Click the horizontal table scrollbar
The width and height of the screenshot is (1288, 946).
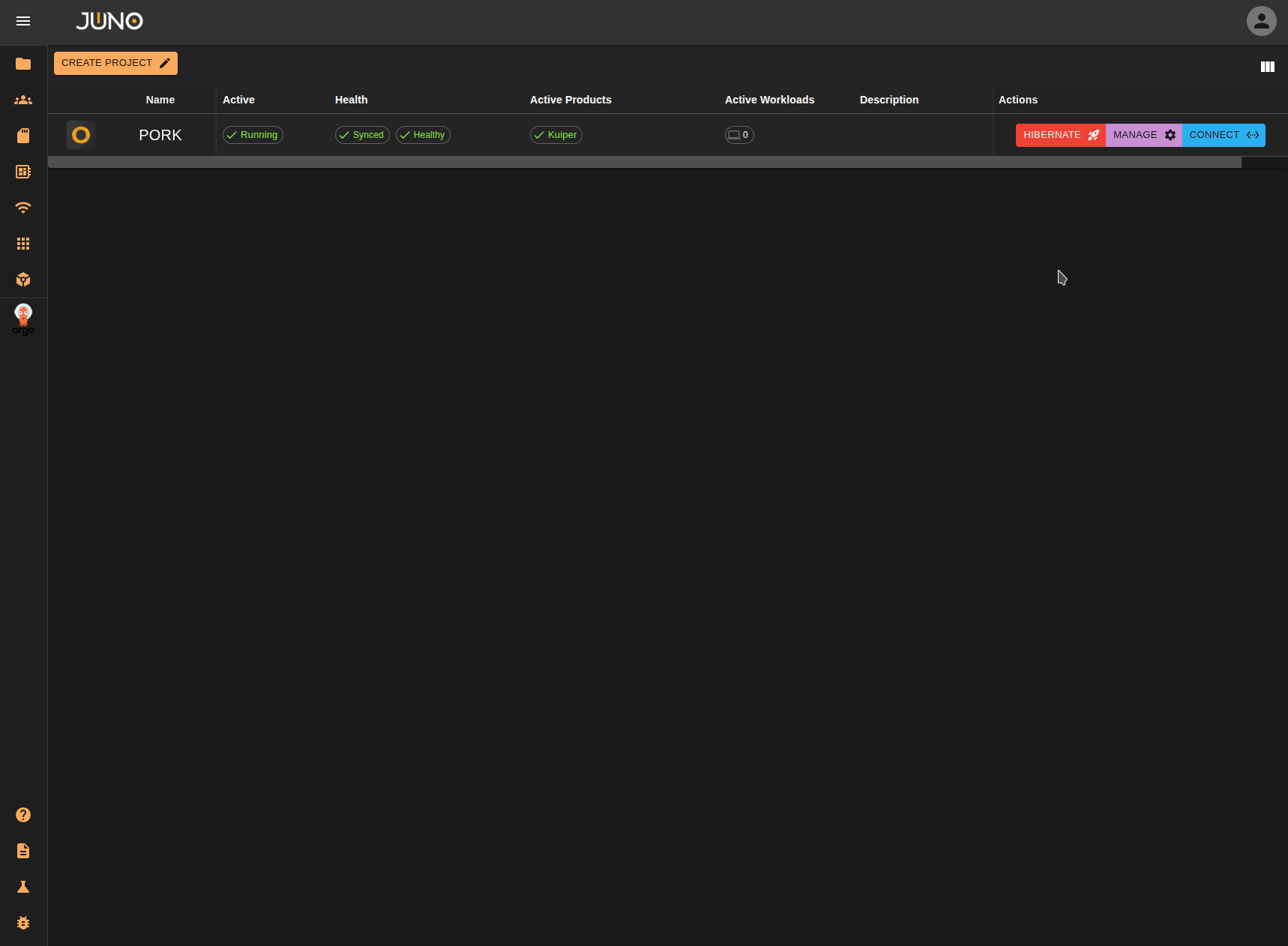644,162
